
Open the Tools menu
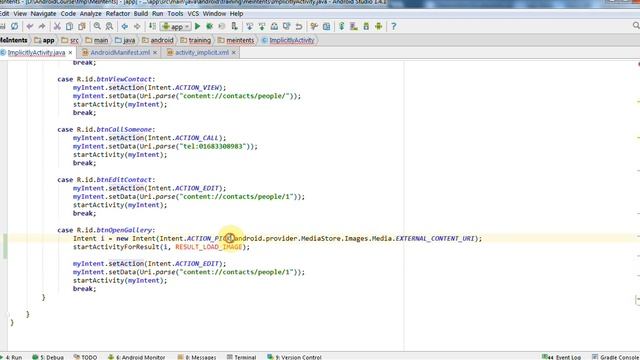pyautogui.click(x=175, y=13)
